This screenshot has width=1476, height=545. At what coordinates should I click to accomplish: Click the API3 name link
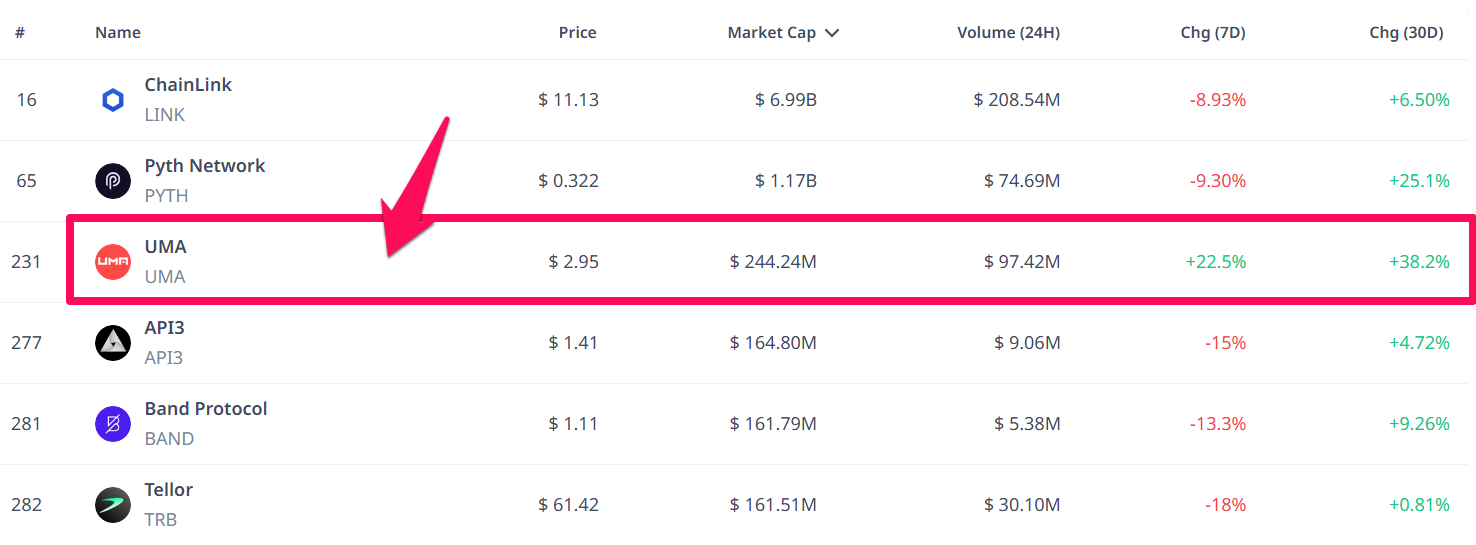point(165,328)
